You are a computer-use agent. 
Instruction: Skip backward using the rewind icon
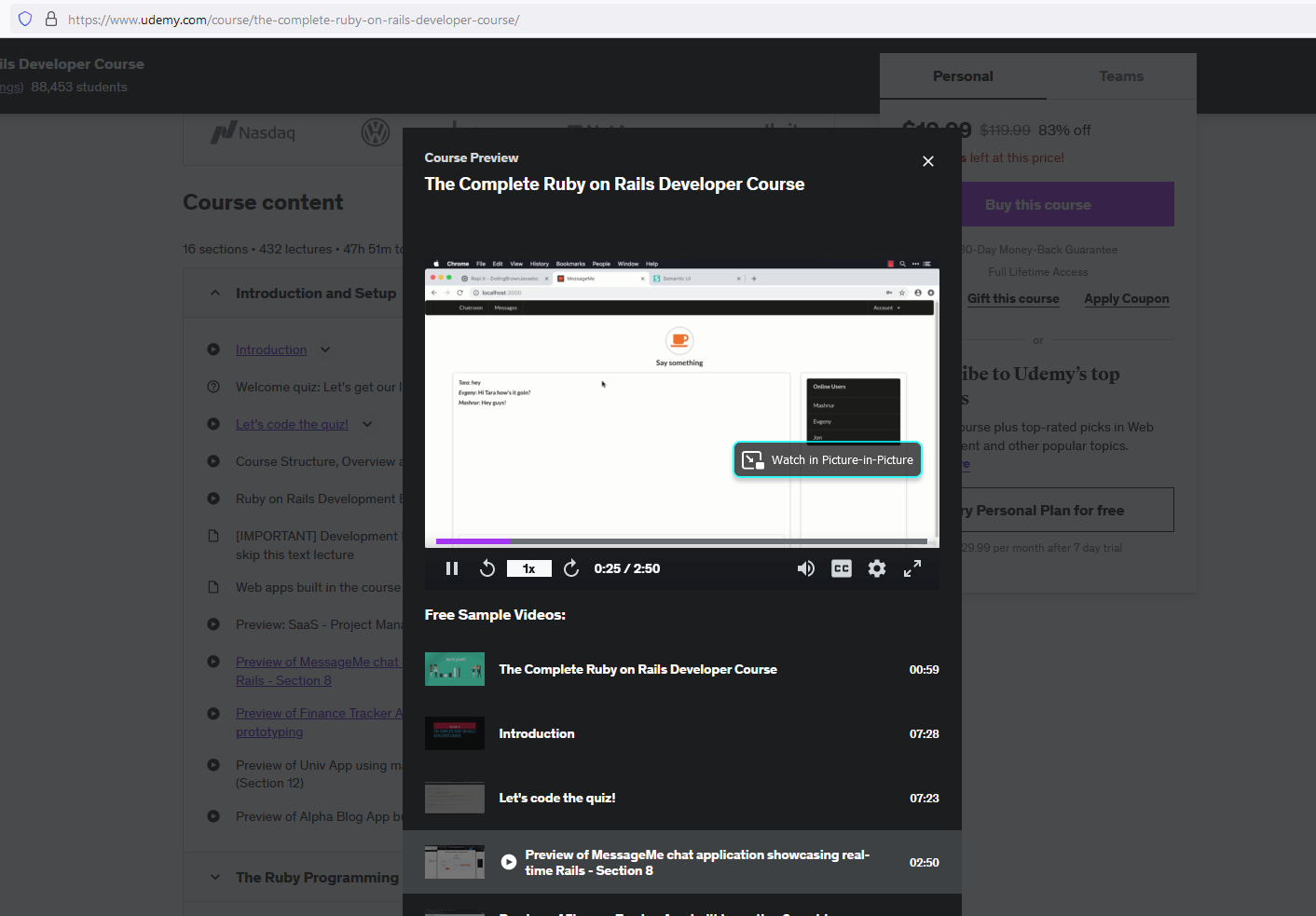point(487,567)
